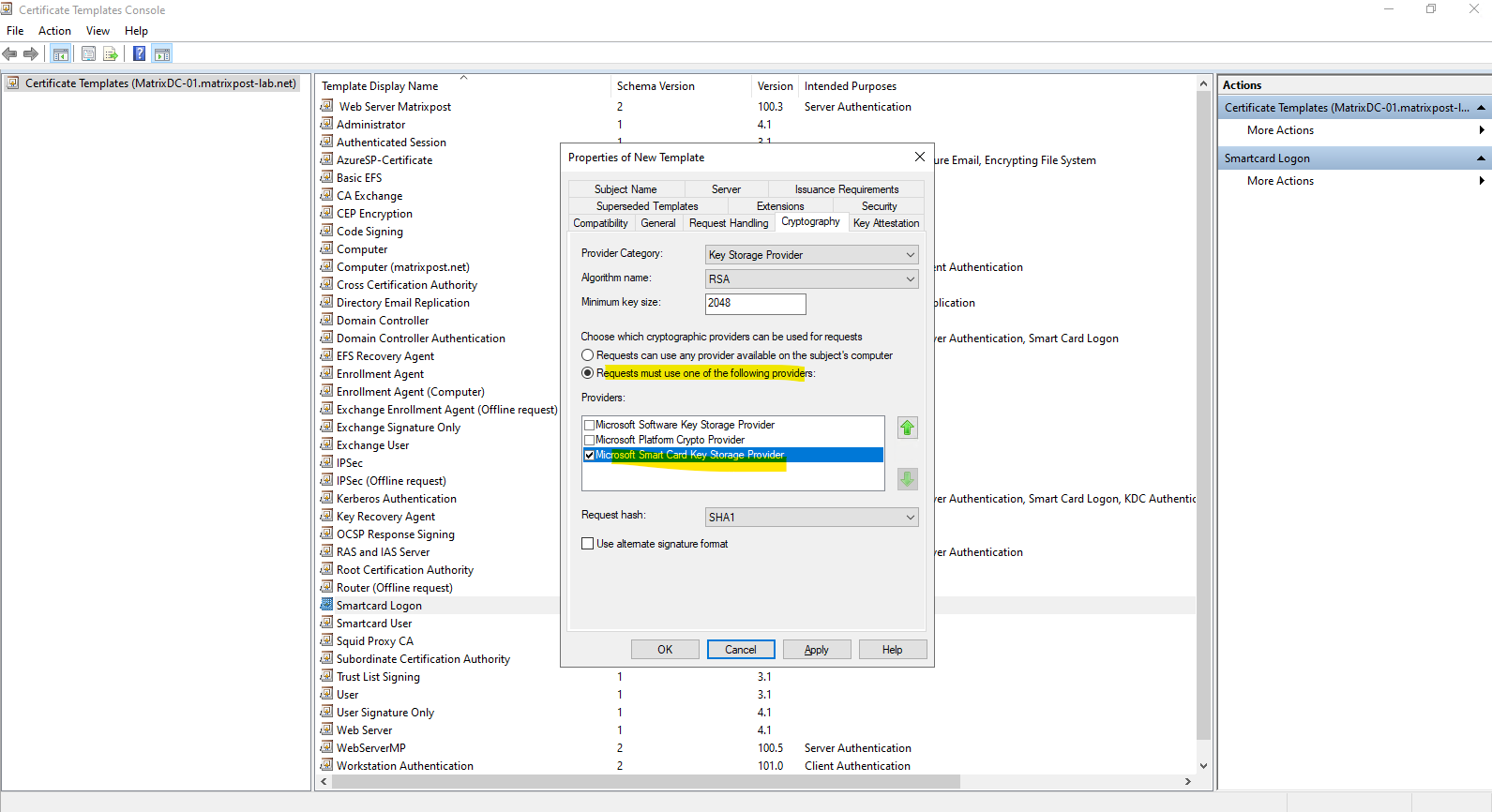Image resolution: width=1492 pixels, height=812 pixels.
Task: Toggle Show/Hide Console Tree toolbar icon
Action: tap(61, 53)
